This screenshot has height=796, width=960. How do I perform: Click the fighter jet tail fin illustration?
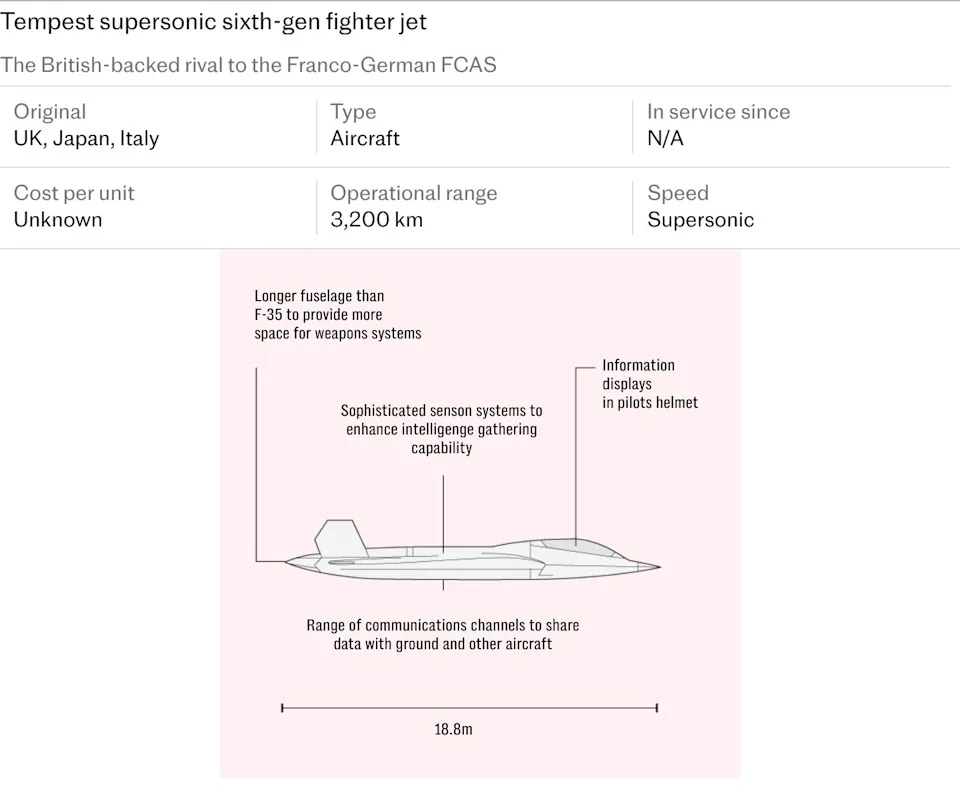click(341, 538)
